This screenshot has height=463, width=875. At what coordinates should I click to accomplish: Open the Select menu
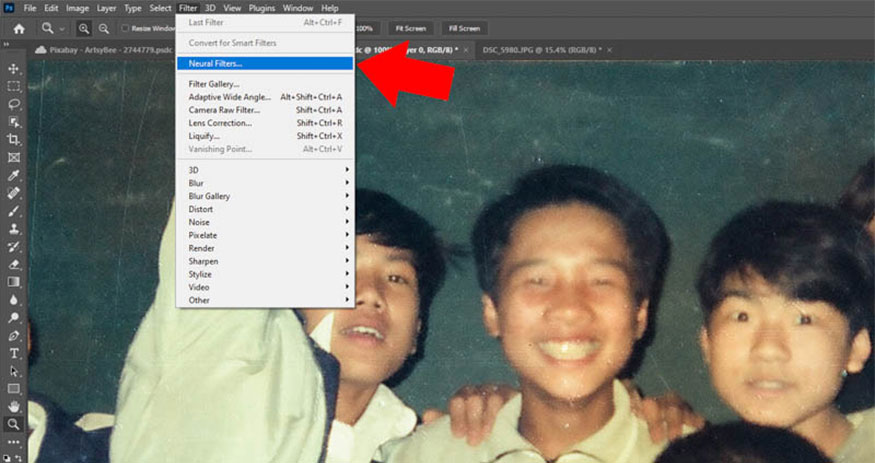(160, 8)
